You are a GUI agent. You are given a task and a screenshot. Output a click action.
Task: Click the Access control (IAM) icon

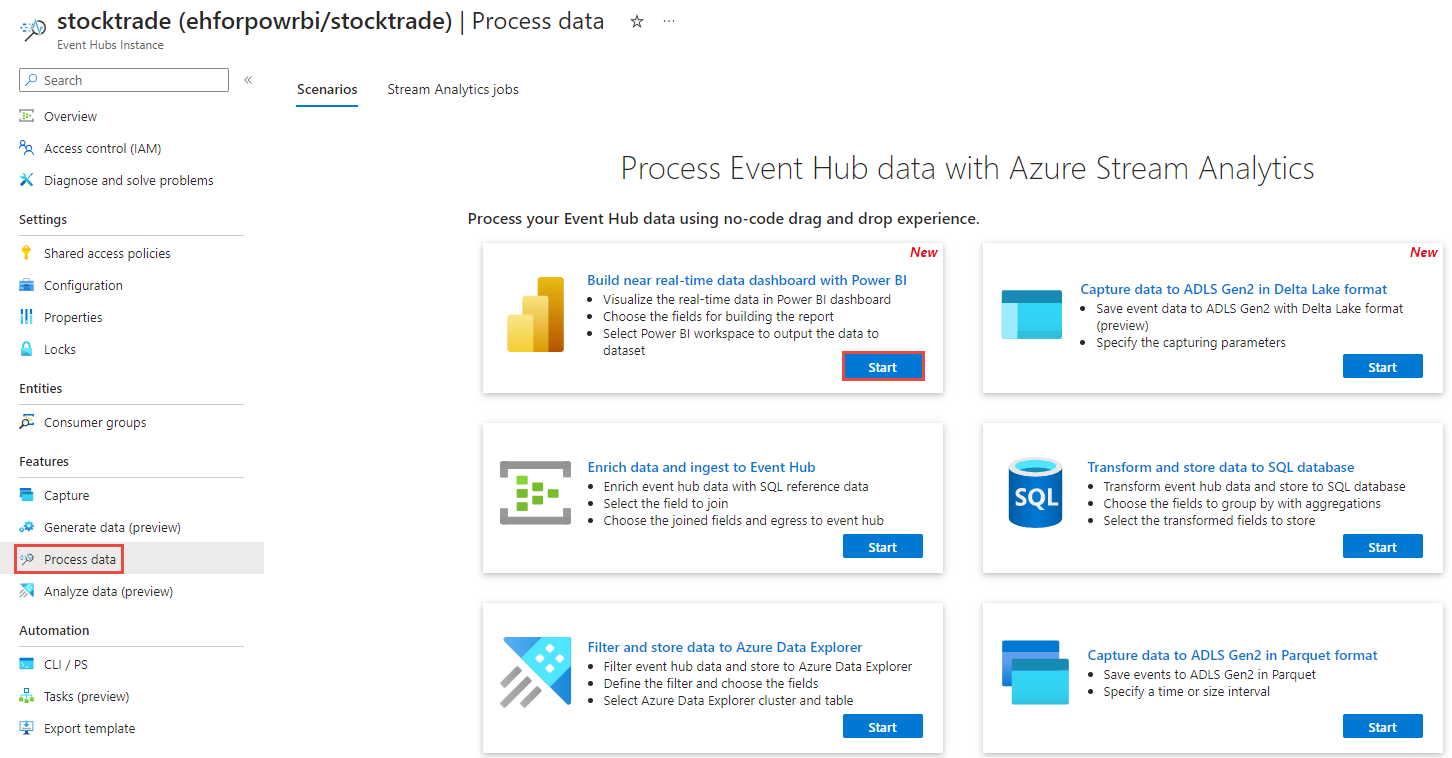[x=27, y=148]
